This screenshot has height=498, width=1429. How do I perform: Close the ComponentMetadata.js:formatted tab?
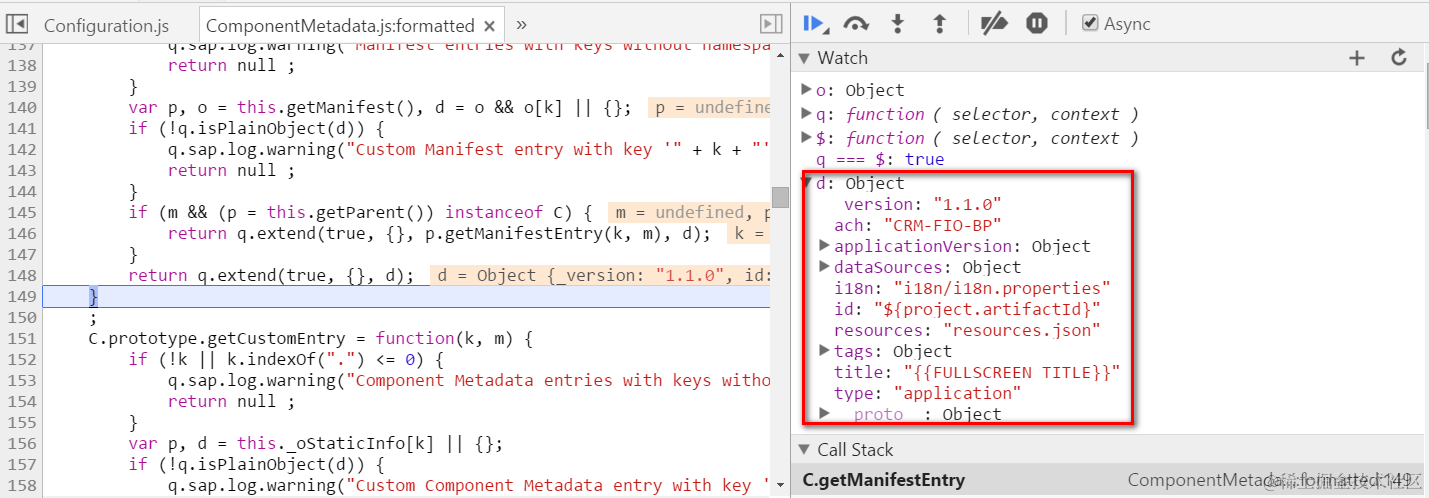click(x=490, y=26)
